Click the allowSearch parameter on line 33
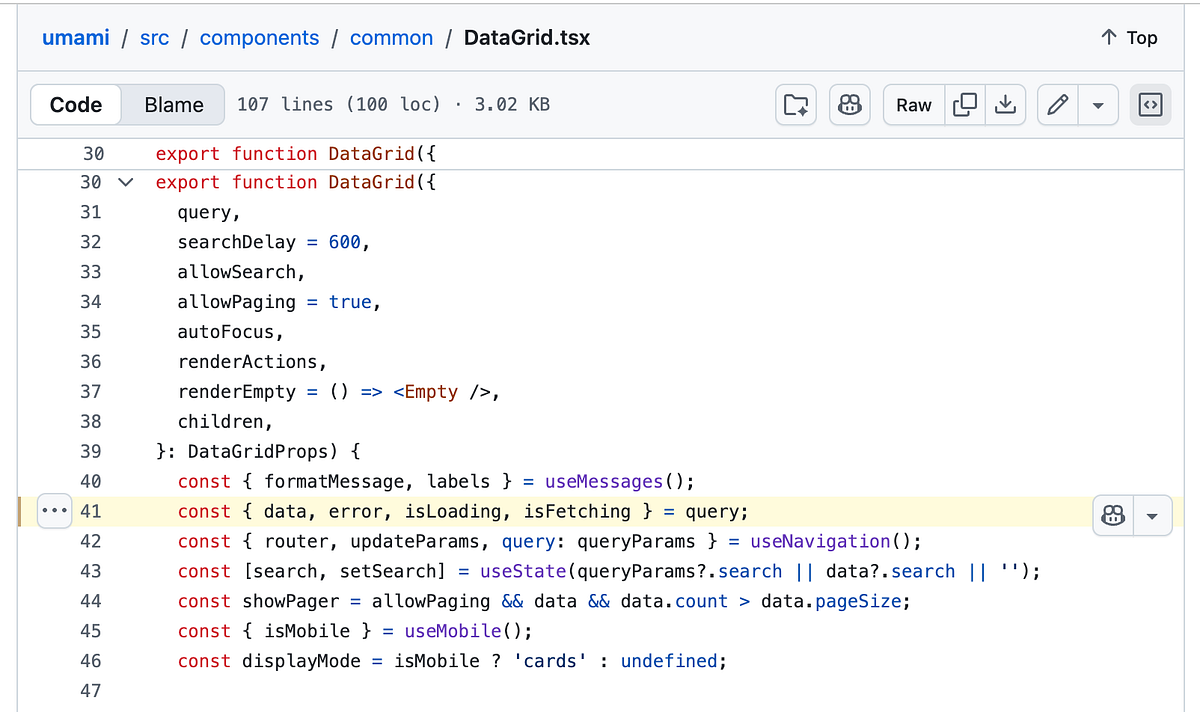The height and width of the screenshot is (712, 1200). coord(237,272)
